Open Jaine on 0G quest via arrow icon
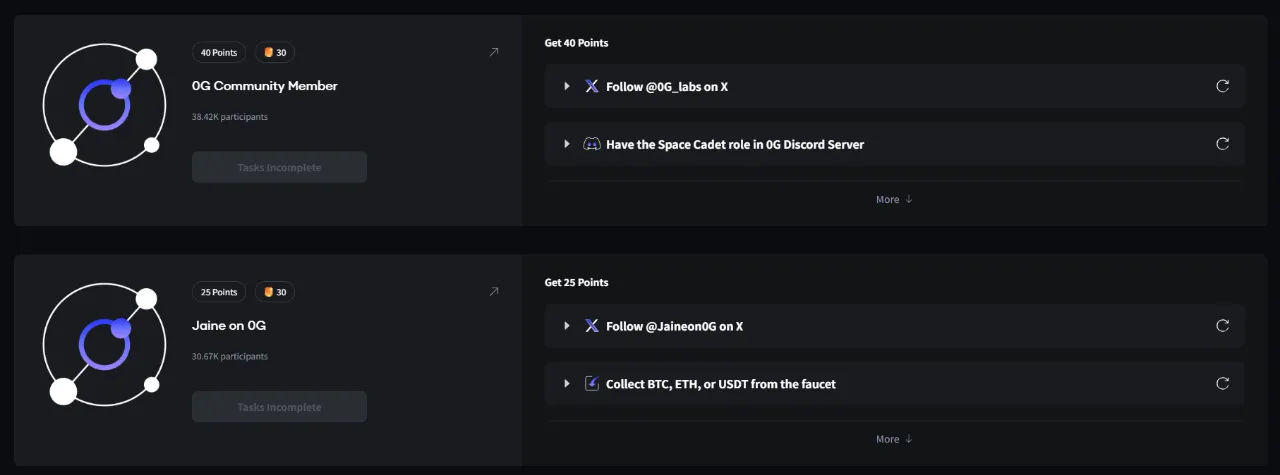 tap(493, 292)
